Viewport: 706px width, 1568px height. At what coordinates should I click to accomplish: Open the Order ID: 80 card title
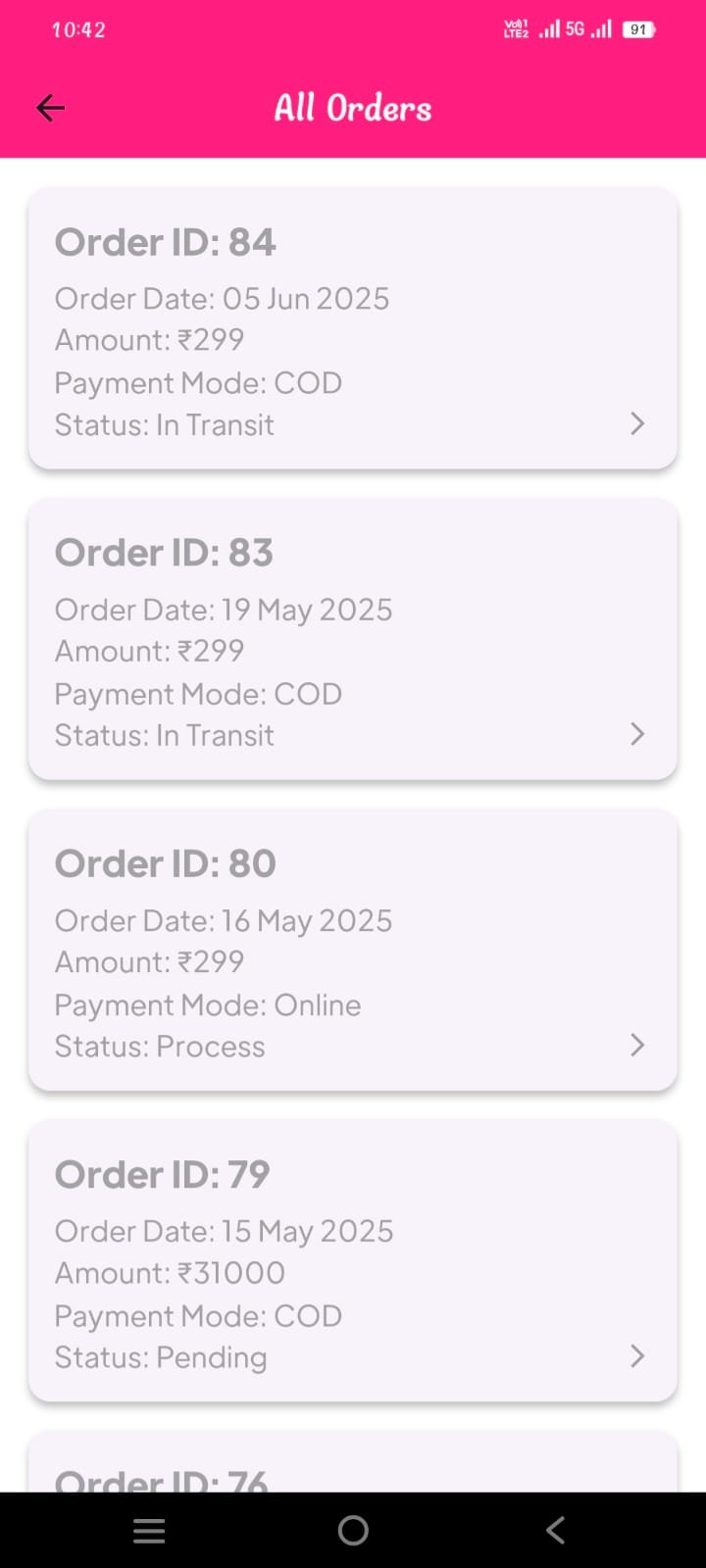point(165,863)
